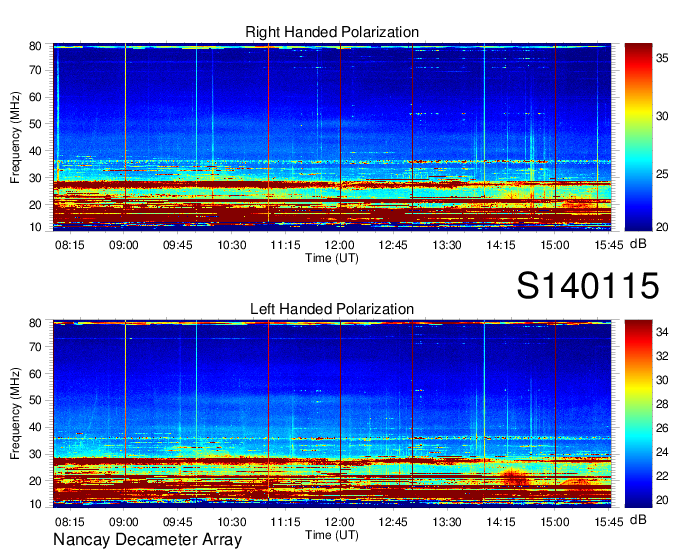This screenshot has height=552, width=680.
Task: Click 30 MHz tick on Left Handed frequency axis
Action: (x=35, y=454)
